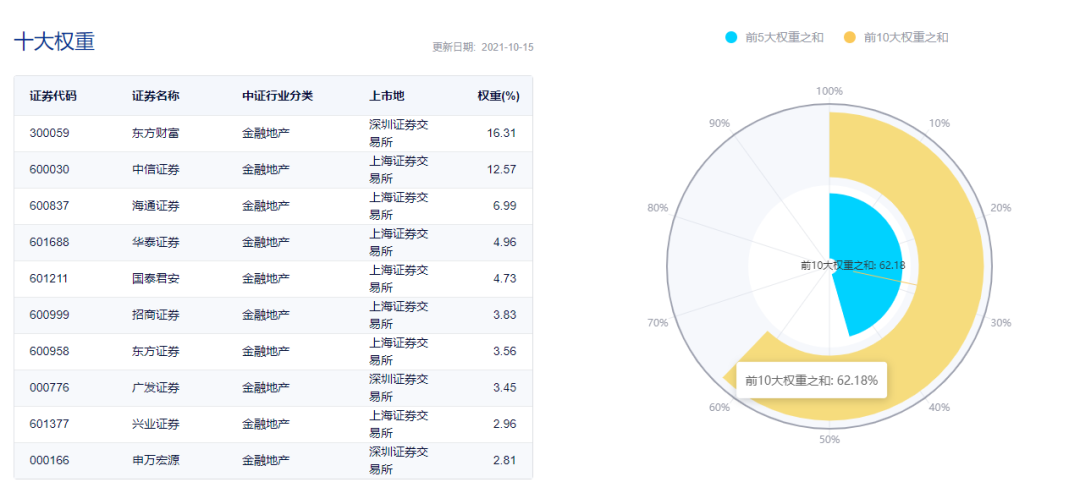Click the 50% axis label on chart
The width and height of the screenshot is (1080, 504).
pyautogui.click(x=829, y=439)
